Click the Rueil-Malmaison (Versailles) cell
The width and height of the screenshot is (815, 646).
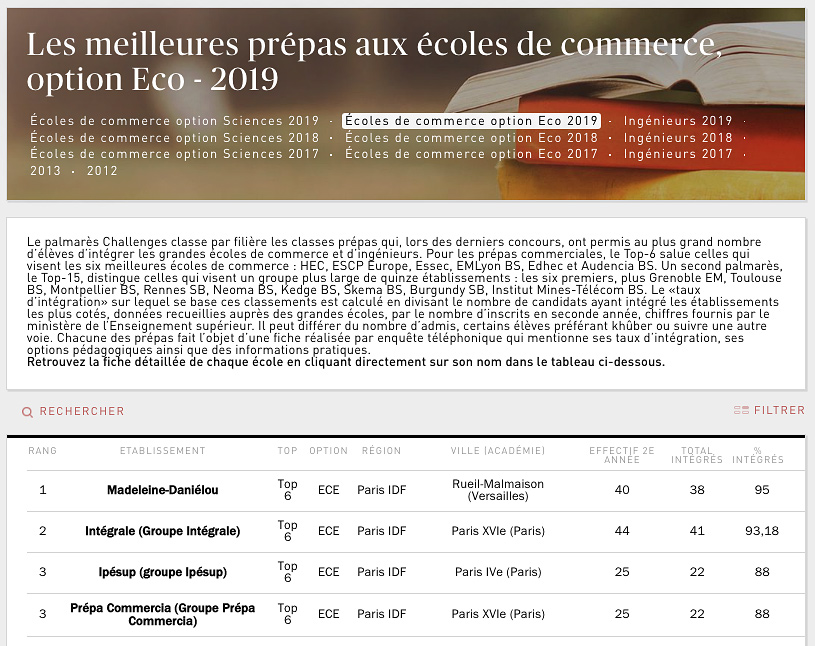(x=498, y=490)
